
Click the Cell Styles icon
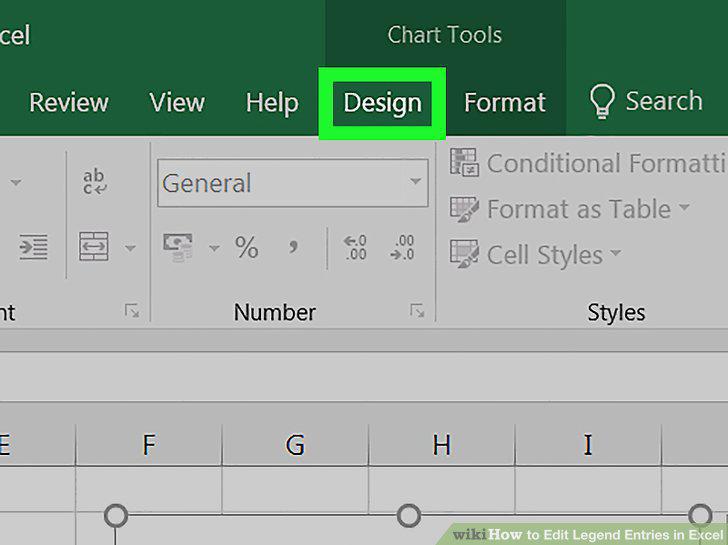[463, 254]
